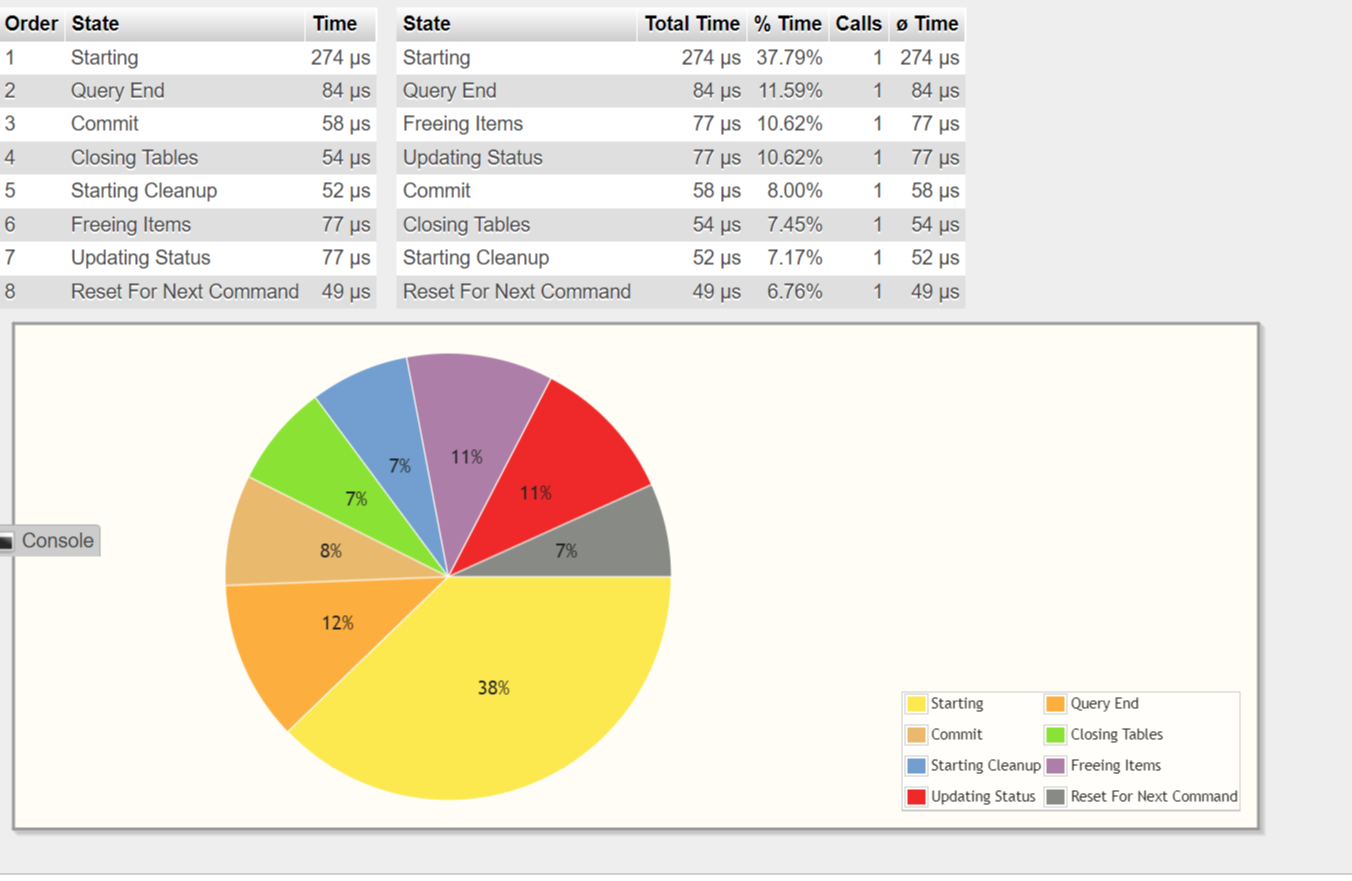This screenshot has height=881, width=1352.
Task: Click the green Closing Tables legend swatch
Action: (x=1055, y=735)
